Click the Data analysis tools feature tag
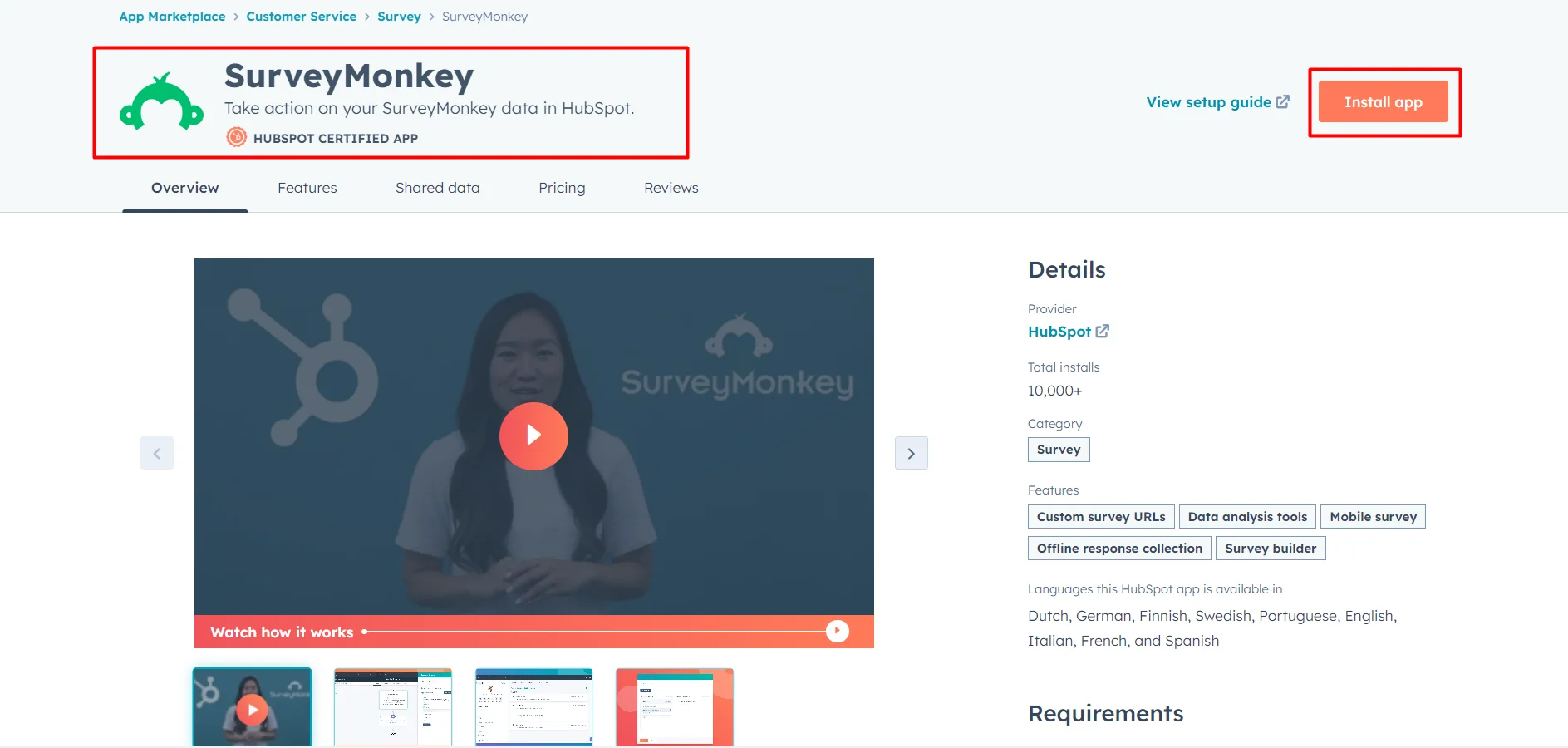Image resolution: width=1568 pixels, height=748 pixels. (1247, 516)
